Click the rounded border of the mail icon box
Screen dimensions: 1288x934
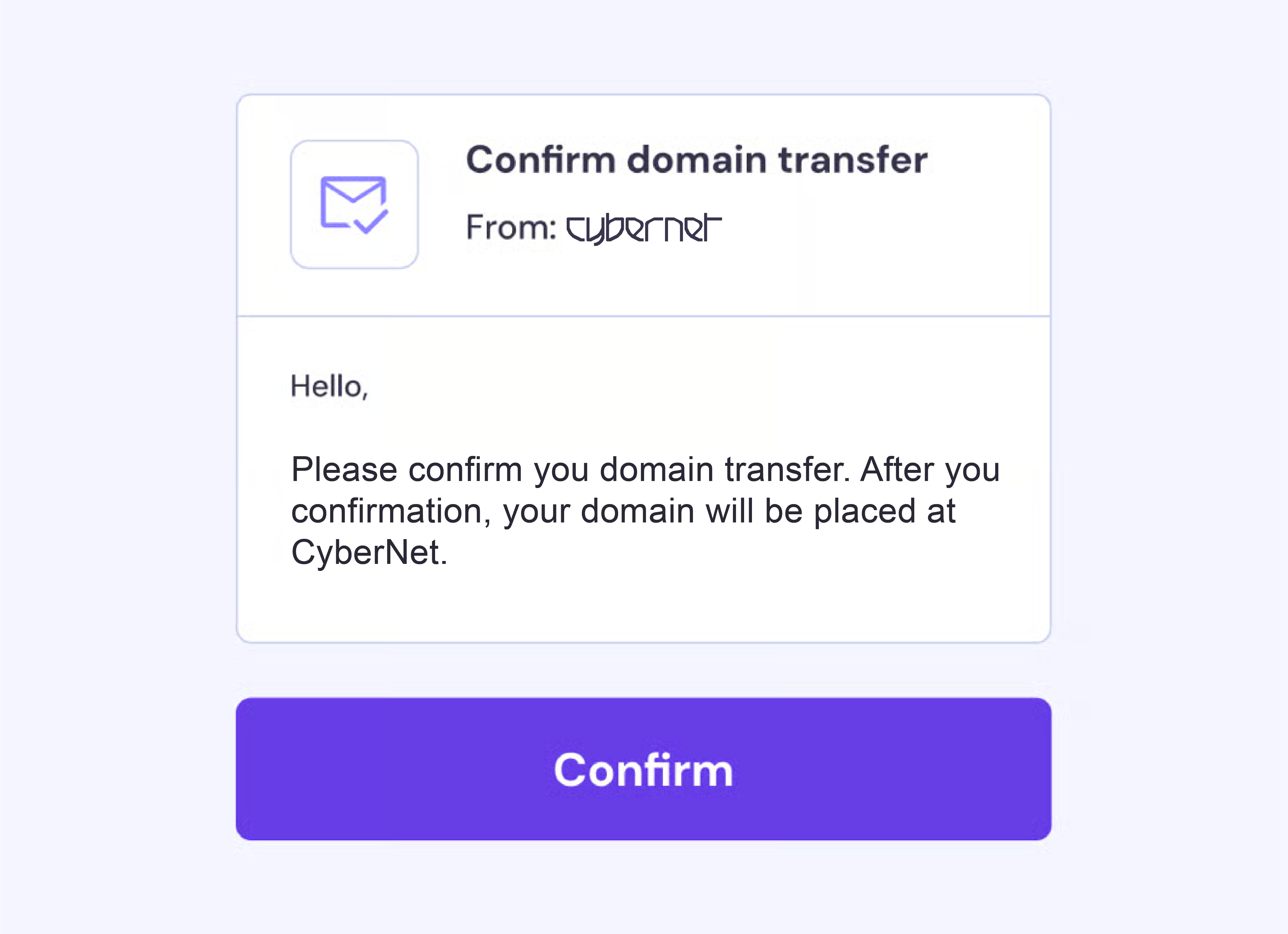291,205
